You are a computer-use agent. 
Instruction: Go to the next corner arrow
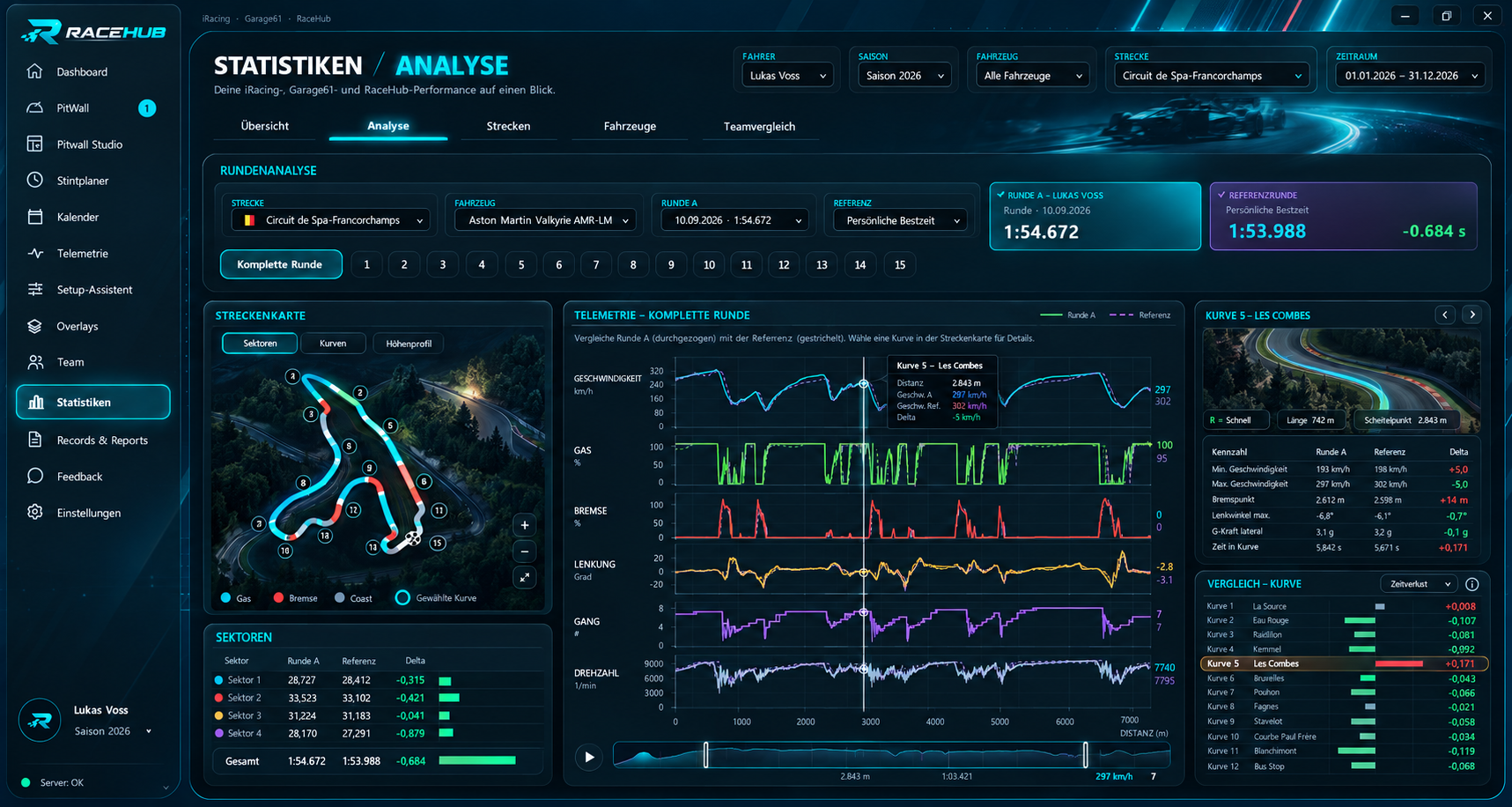tap(1472, 315)
